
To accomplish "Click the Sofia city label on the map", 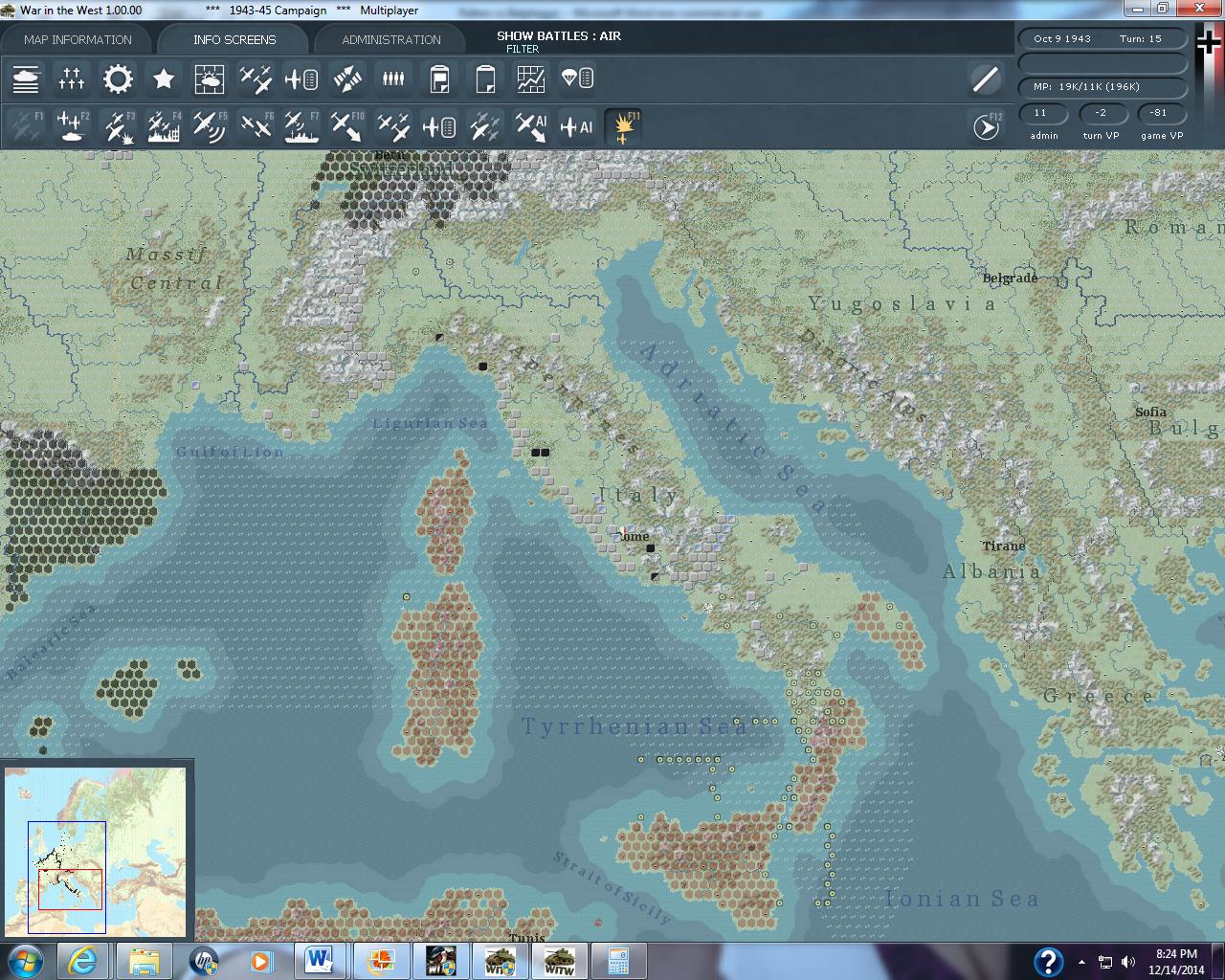I will tap(1150, 412).
